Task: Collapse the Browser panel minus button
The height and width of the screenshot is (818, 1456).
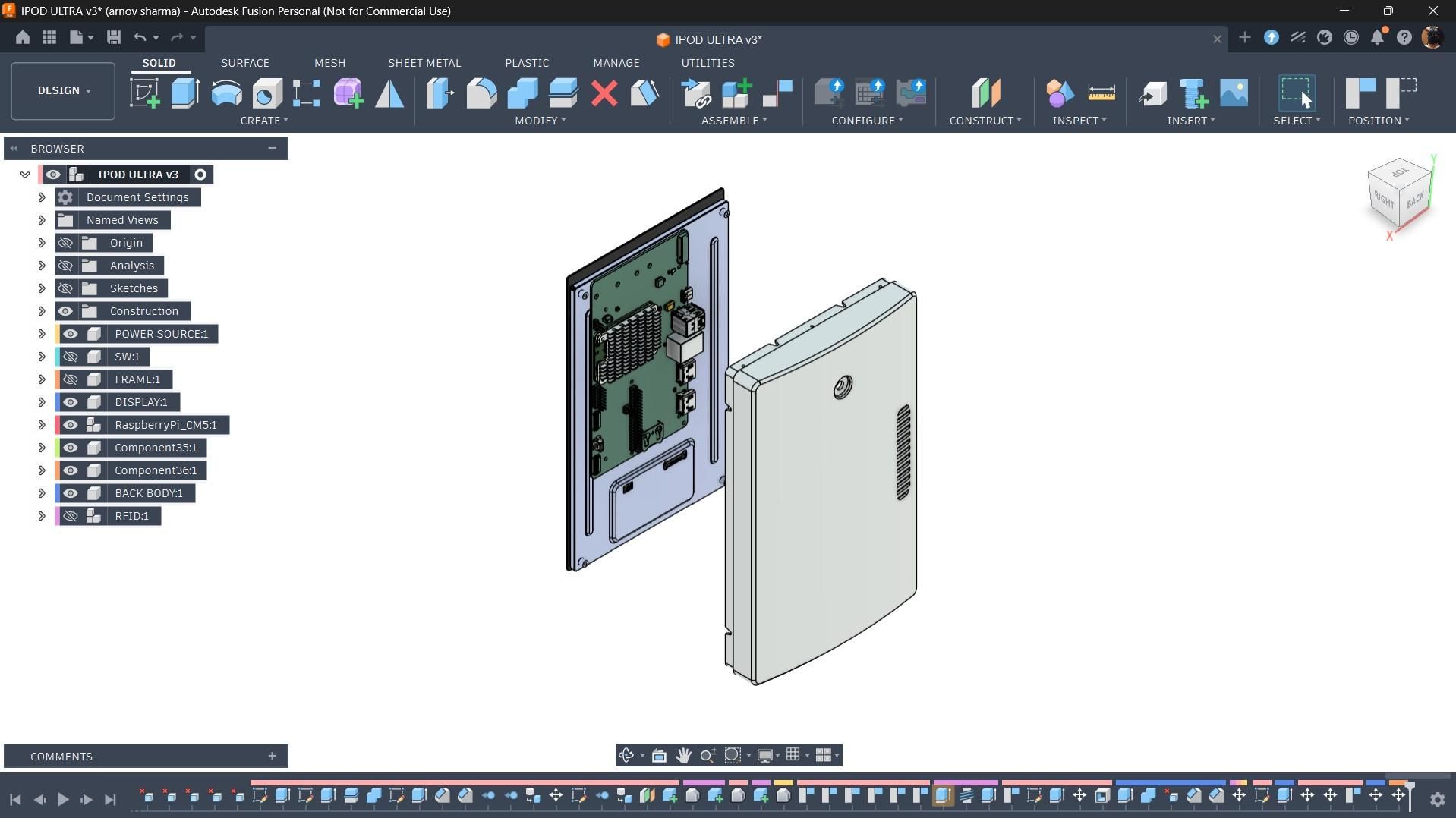Action: point(273,148)
